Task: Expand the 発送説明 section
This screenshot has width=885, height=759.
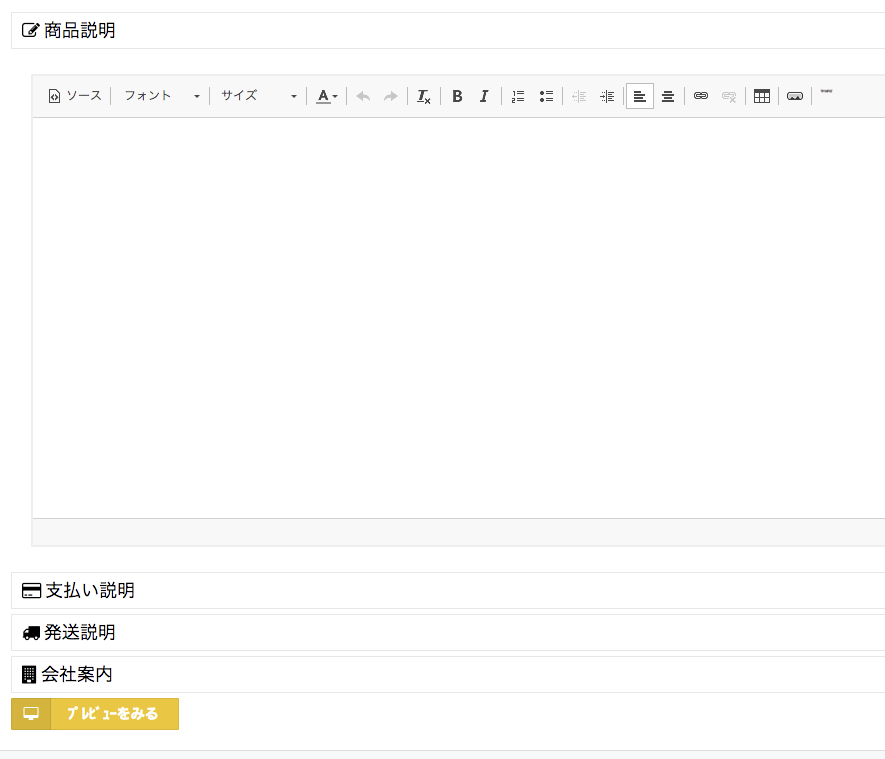Action: [x=80, y=633]
